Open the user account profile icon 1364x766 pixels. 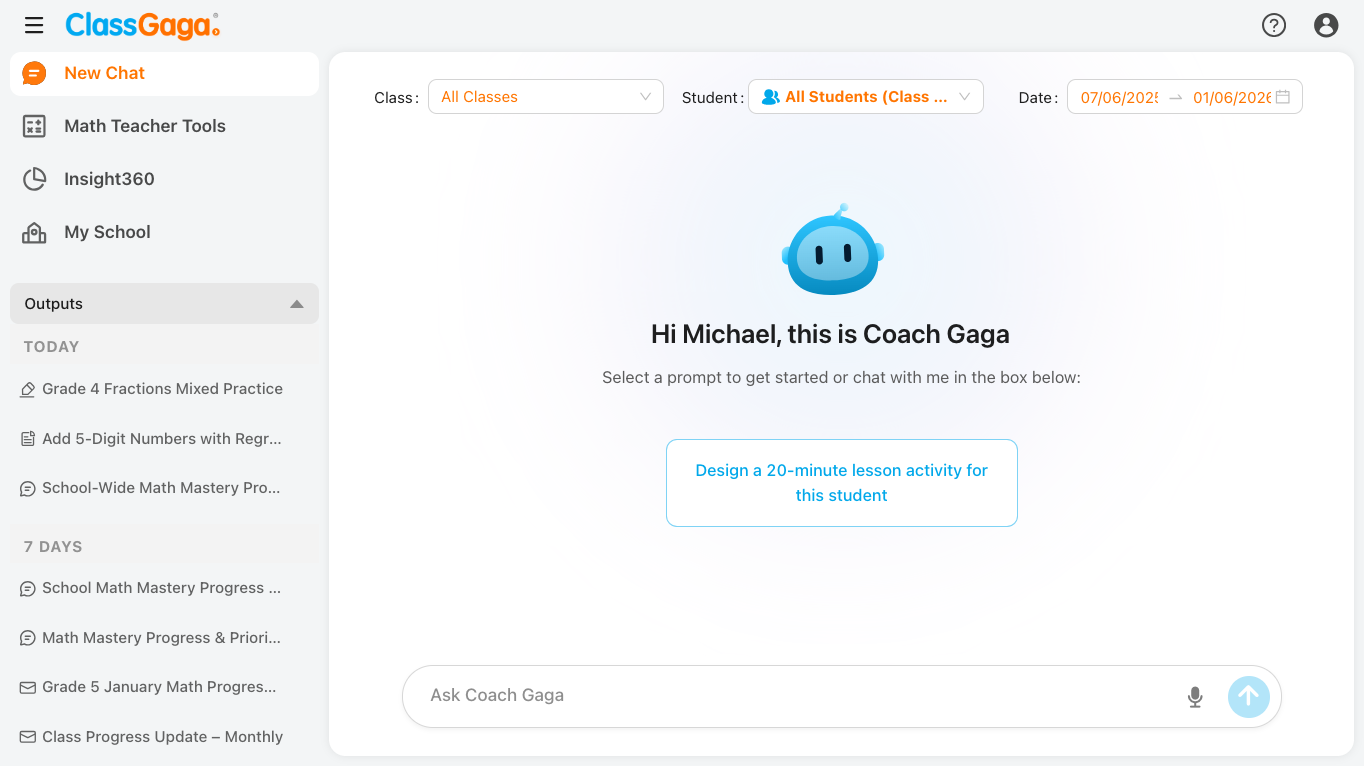point(1326,26)
